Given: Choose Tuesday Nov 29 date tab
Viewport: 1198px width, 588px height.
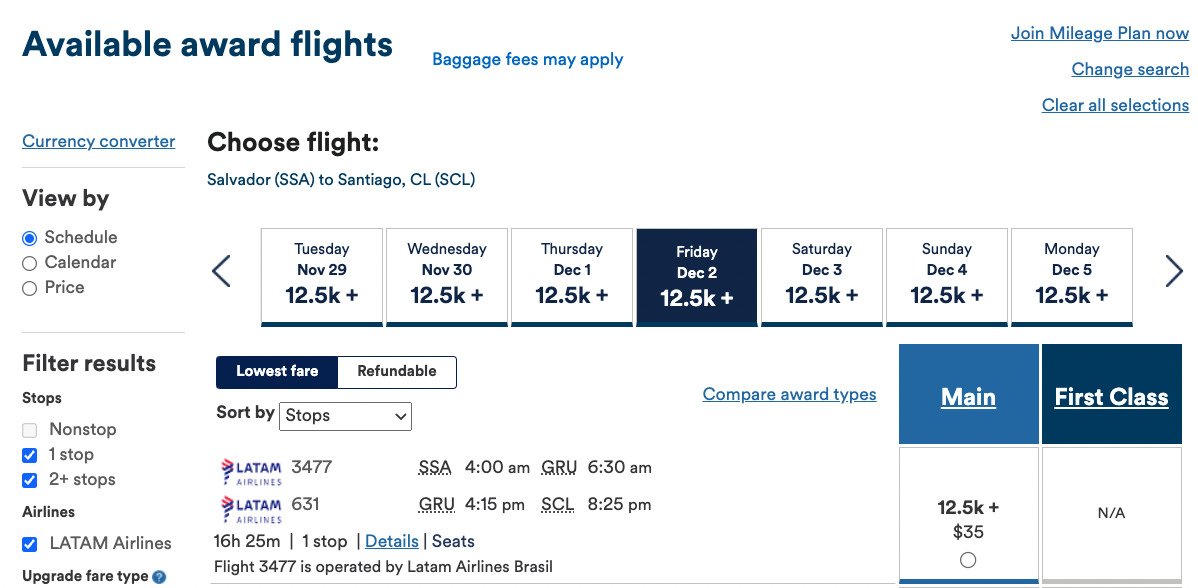Looking at the screenshot, I should 322,276.
